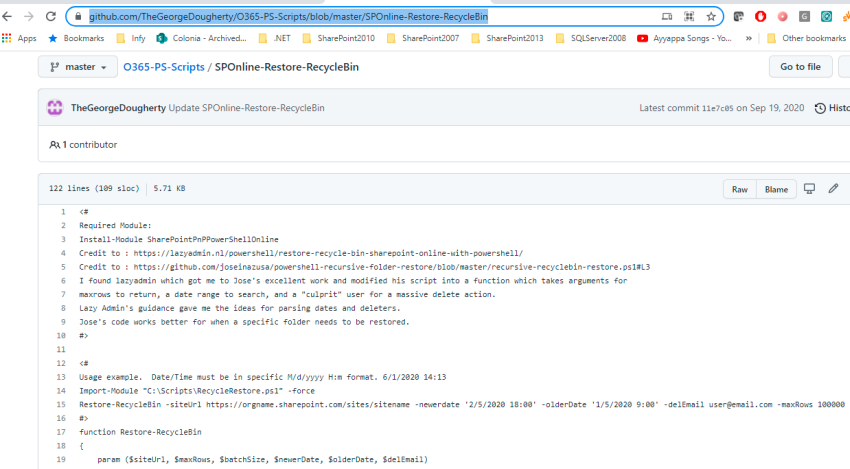850x469 pixels.
Task: Open commit message Update SPOnline-Restore-RecycleBin
Action: click(x=247, y=108)
